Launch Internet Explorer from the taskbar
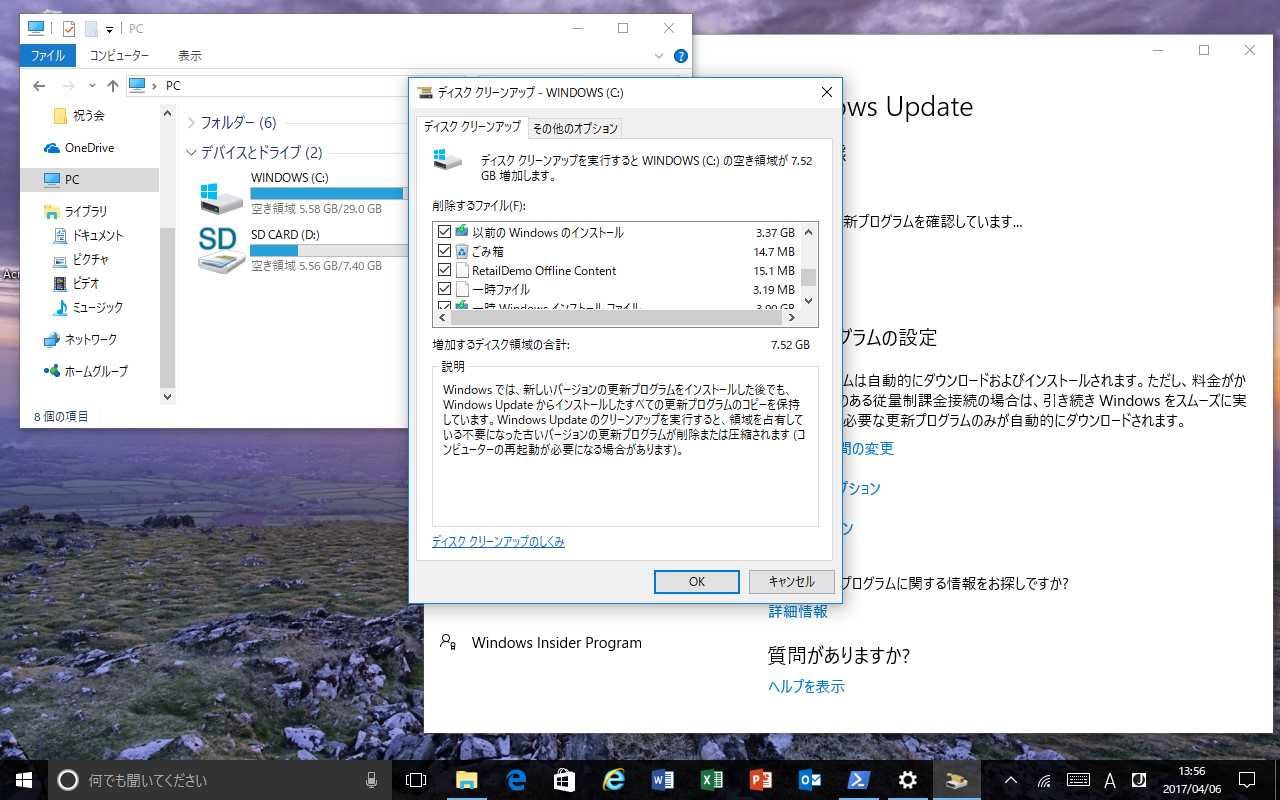This screenshot has width=1280, height=800. point(614,780)
